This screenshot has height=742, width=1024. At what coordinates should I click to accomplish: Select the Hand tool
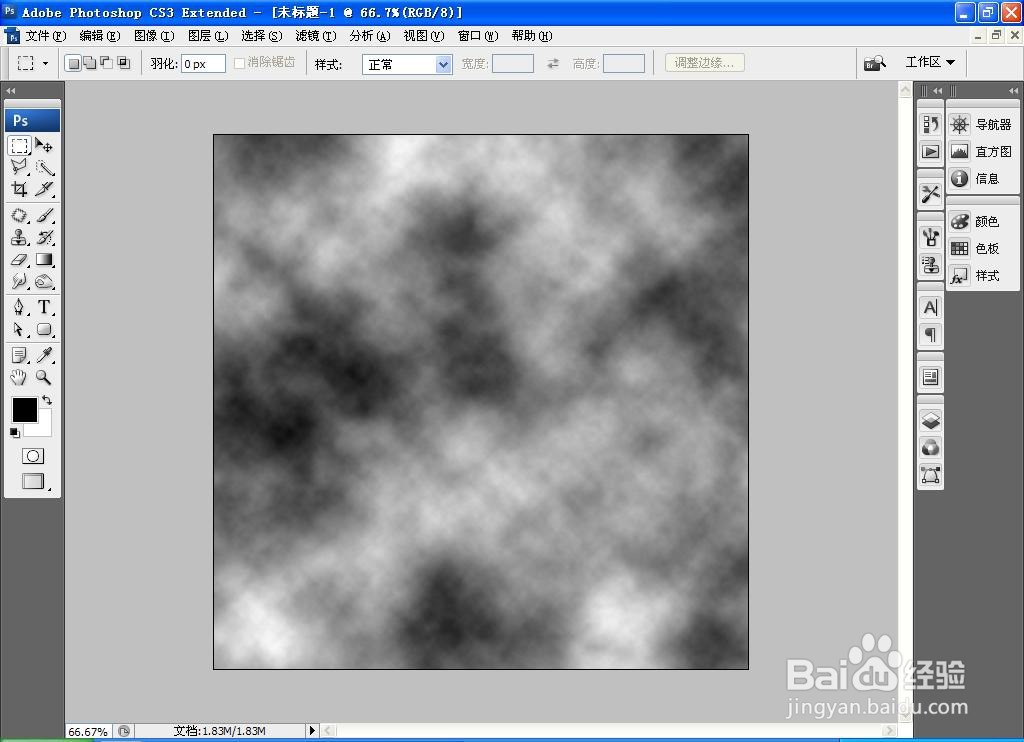click(20, 378)
